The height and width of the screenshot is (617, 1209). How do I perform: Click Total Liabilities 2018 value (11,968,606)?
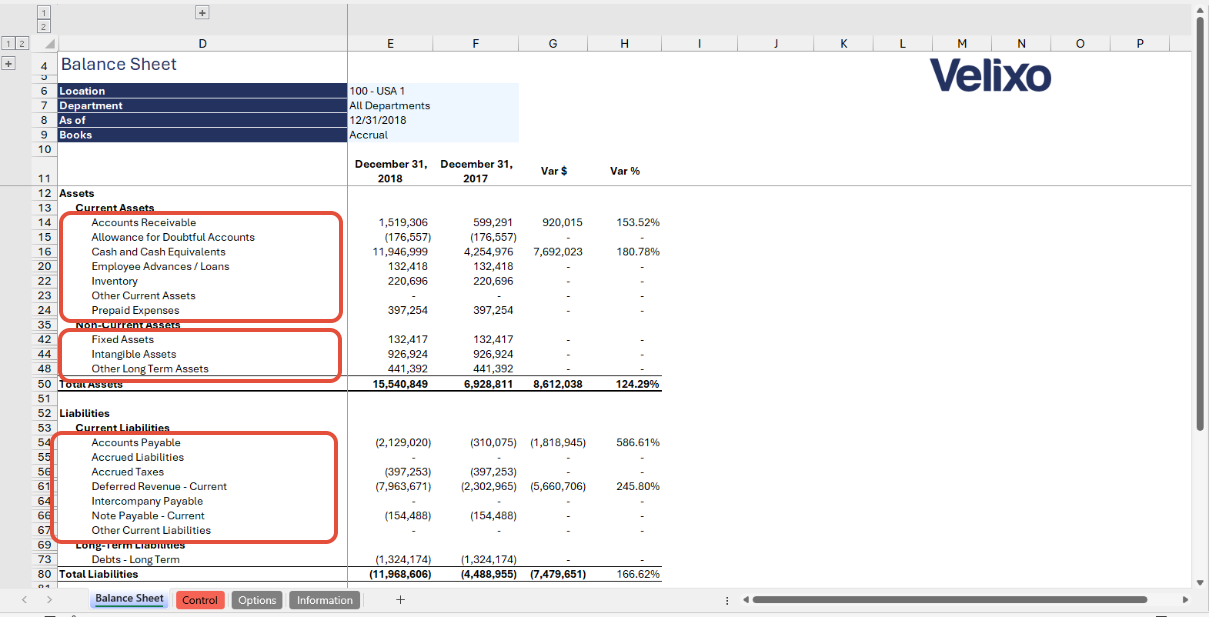(x=400, y=574)
